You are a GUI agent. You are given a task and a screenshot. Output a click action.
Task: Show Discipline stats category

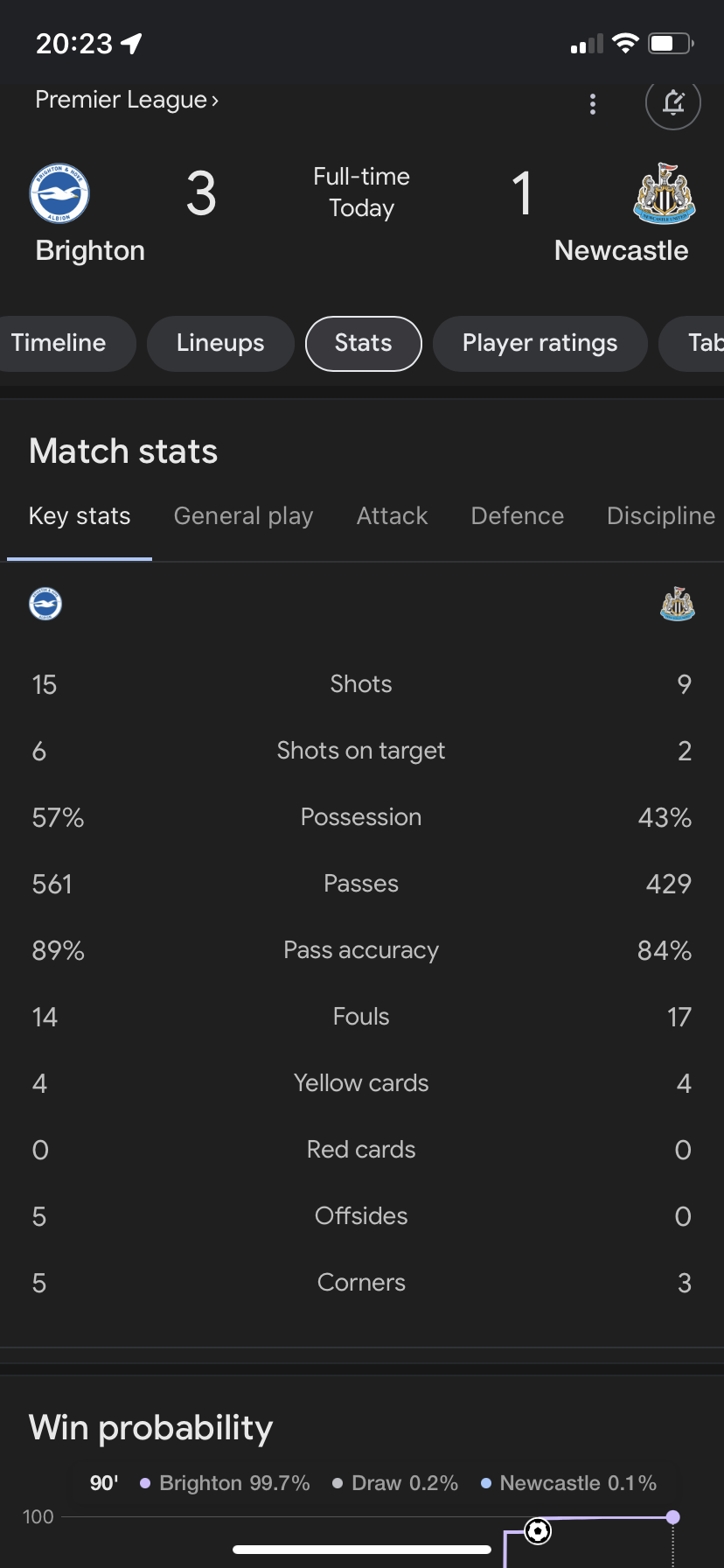click(x=662, y=516)
